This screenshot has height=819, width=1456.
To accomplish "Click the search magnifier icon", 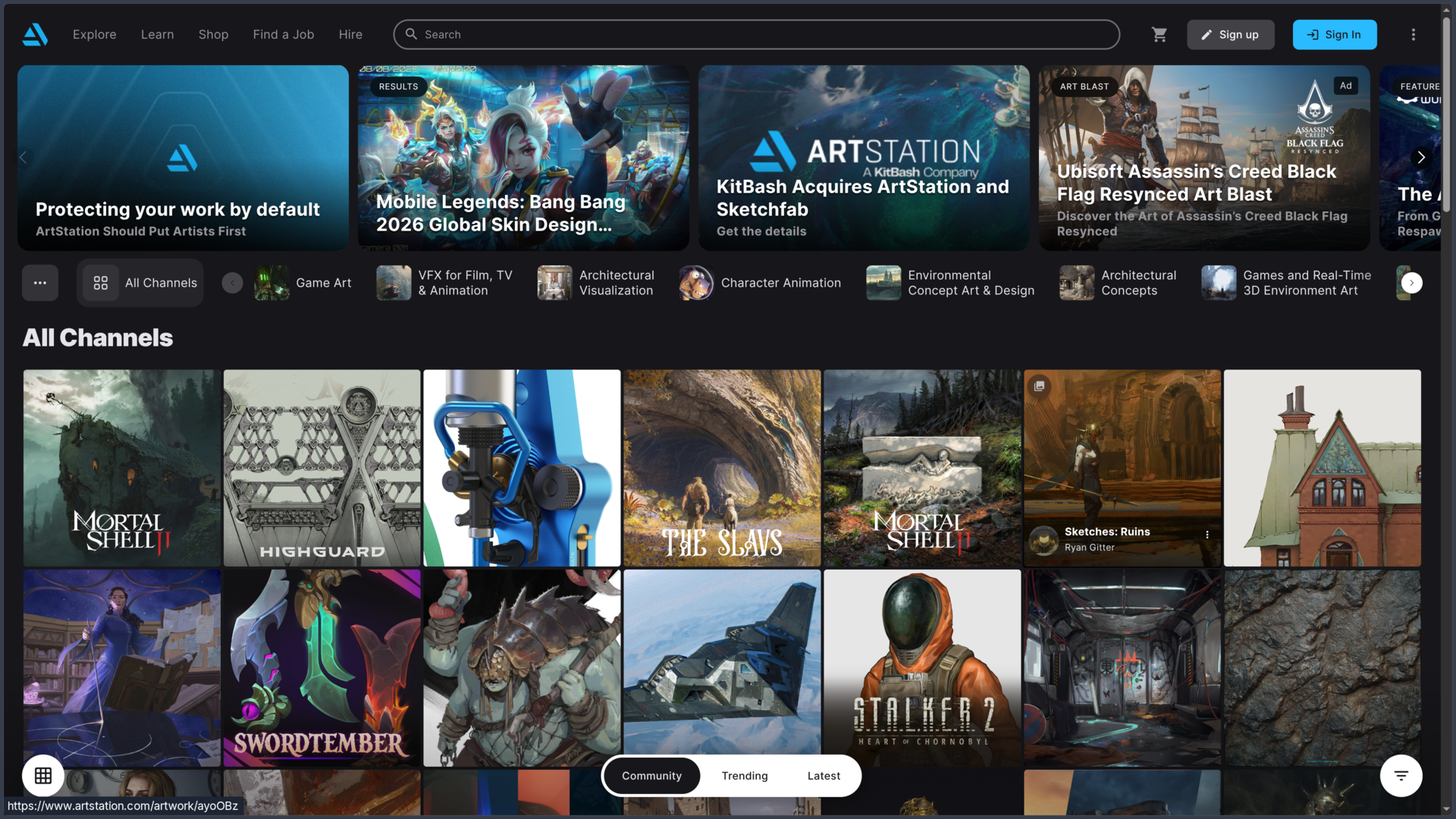I will tap(412, 34).
